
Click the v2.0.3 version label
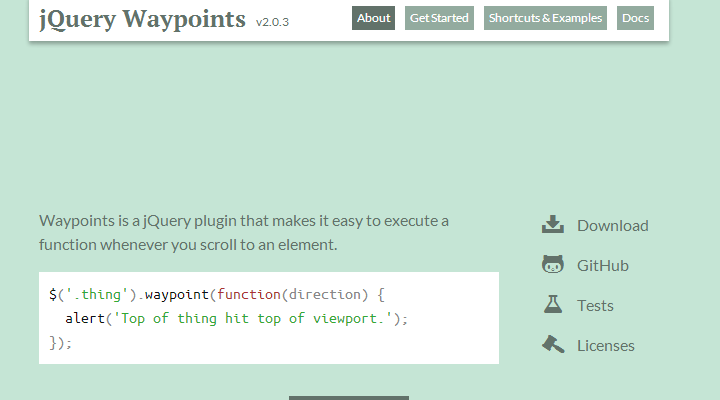272,22
